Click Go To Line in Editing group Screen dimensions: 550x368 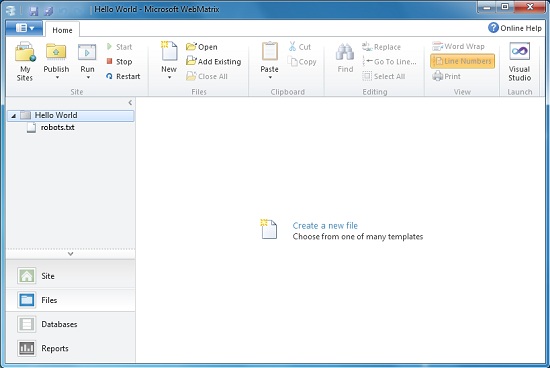[389, 62]
